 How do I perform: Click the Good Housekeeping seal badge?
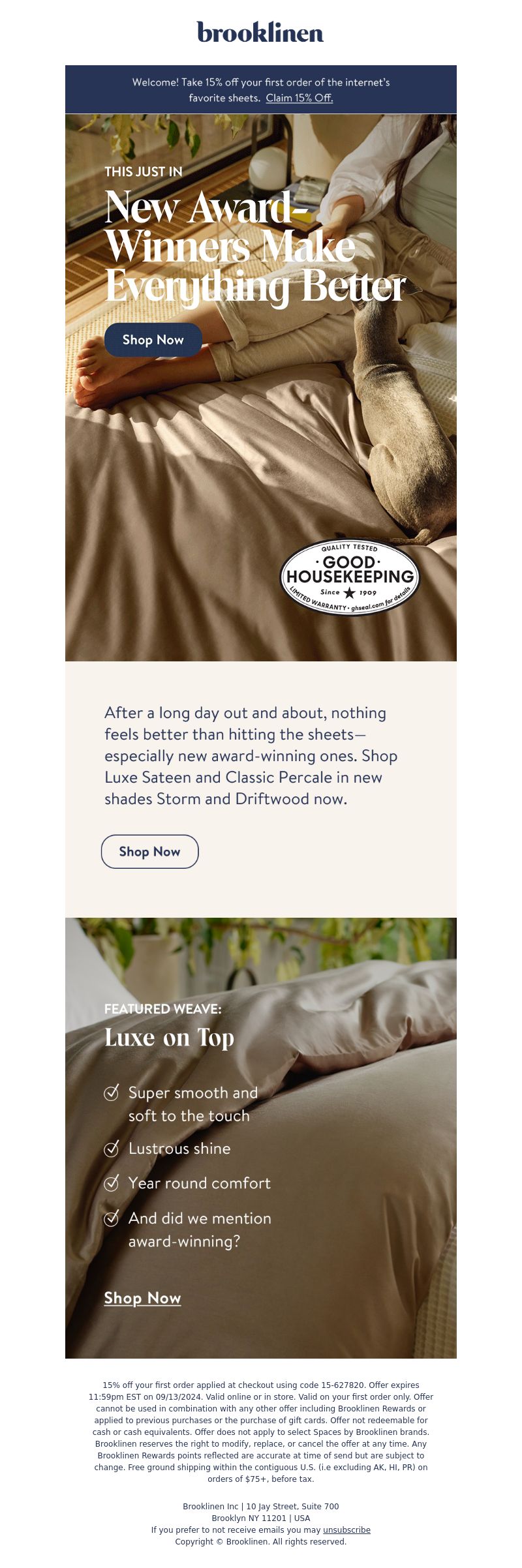[x=350, y=577]
